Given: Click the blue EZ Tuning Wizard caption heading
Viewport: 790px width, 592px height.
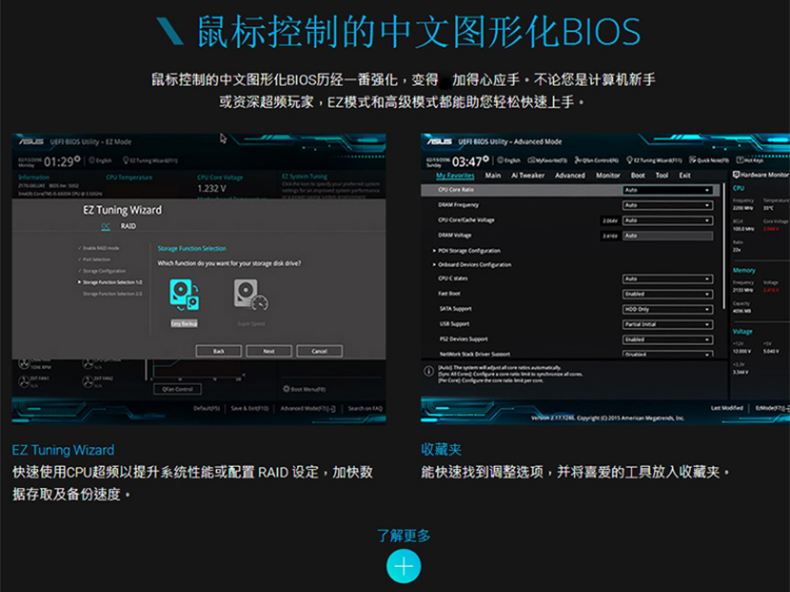Looking at the screenshot, I should click(x=63, y=449).
